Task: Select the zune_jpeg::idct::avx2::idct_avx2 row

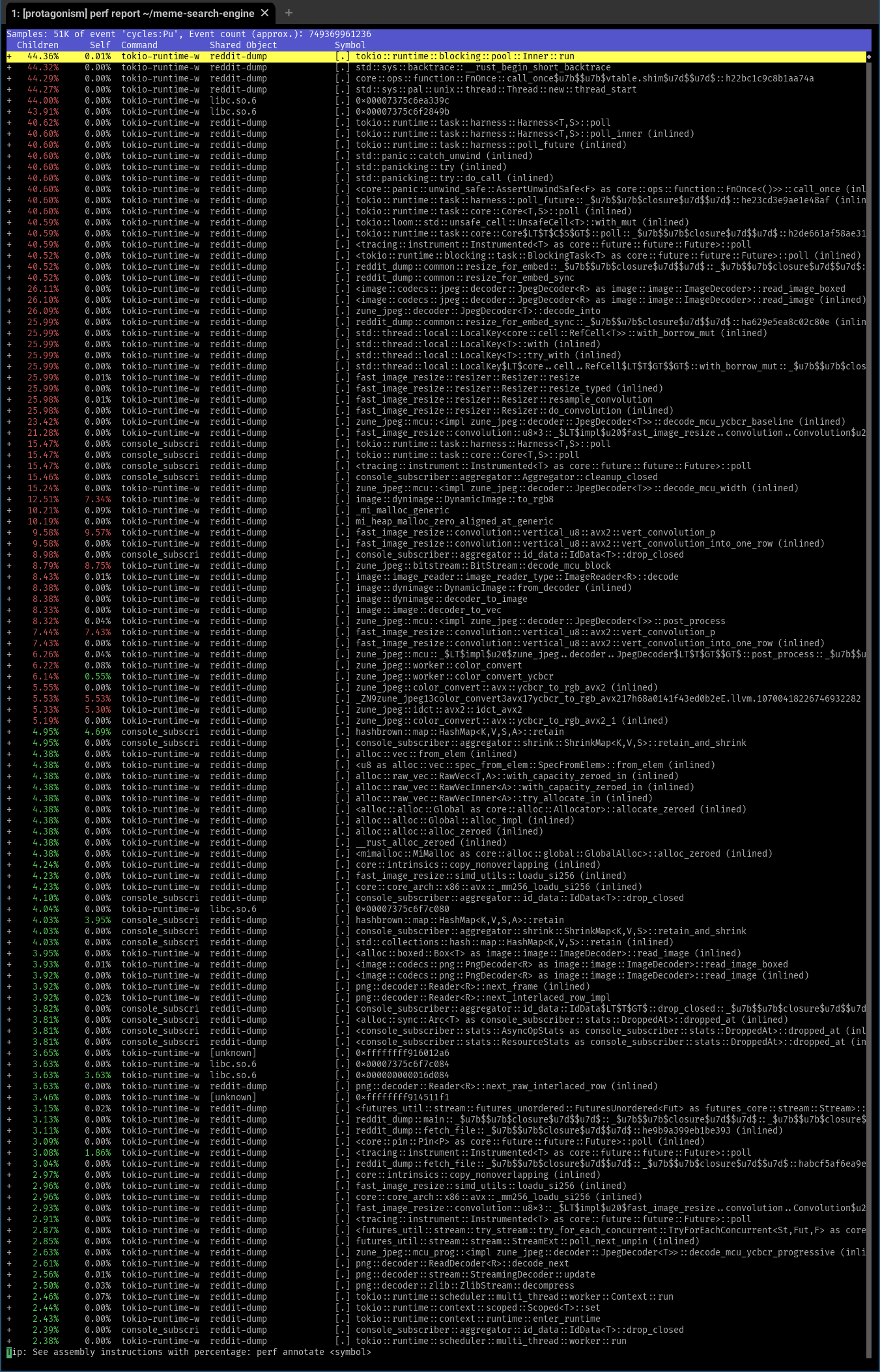Action: [x=436, y=709]
